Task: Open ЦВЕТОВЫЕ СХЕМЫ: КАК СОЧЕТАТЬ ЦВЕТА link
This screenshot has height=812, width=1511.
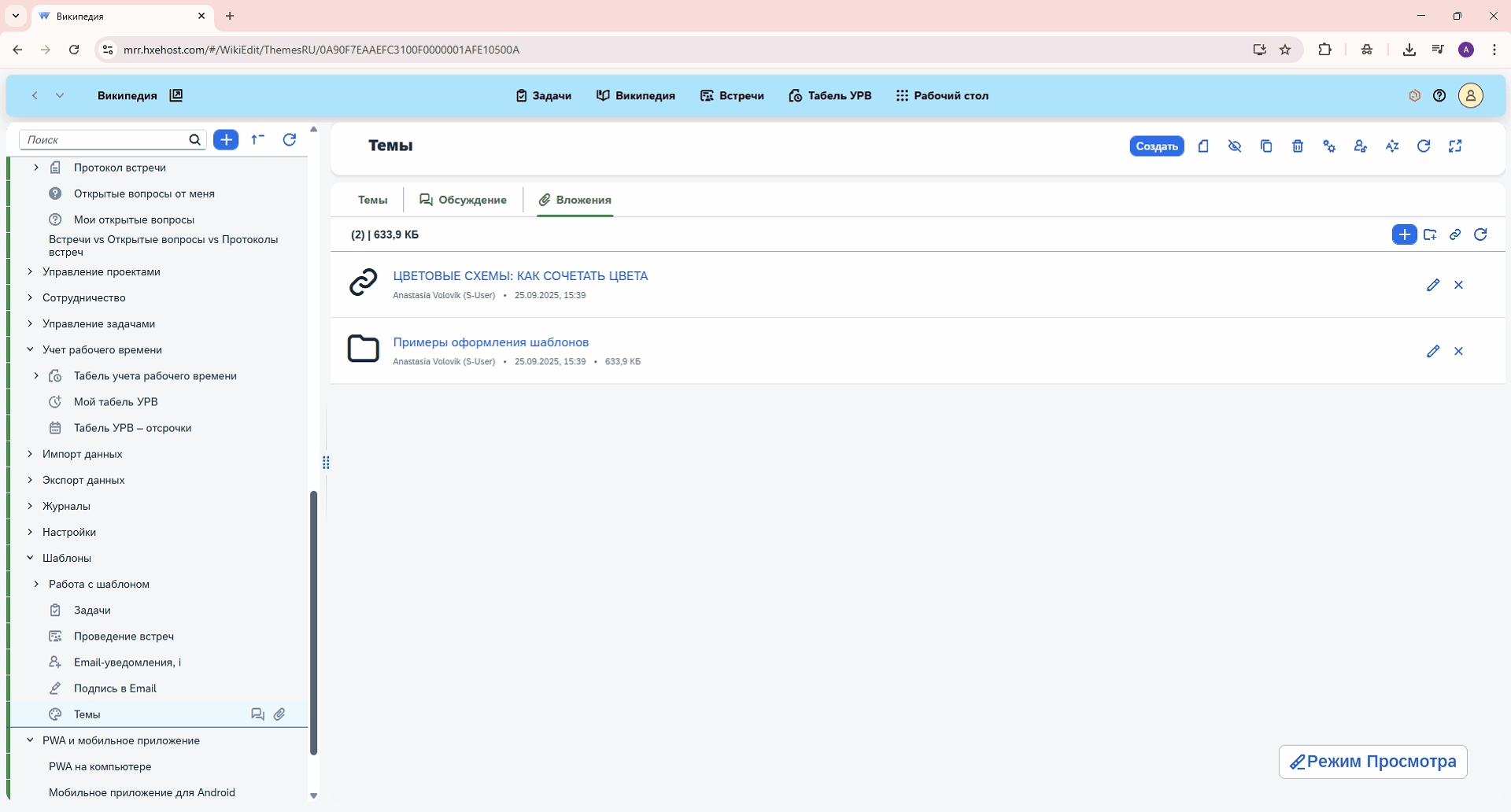Action: (x=520, y=276)
